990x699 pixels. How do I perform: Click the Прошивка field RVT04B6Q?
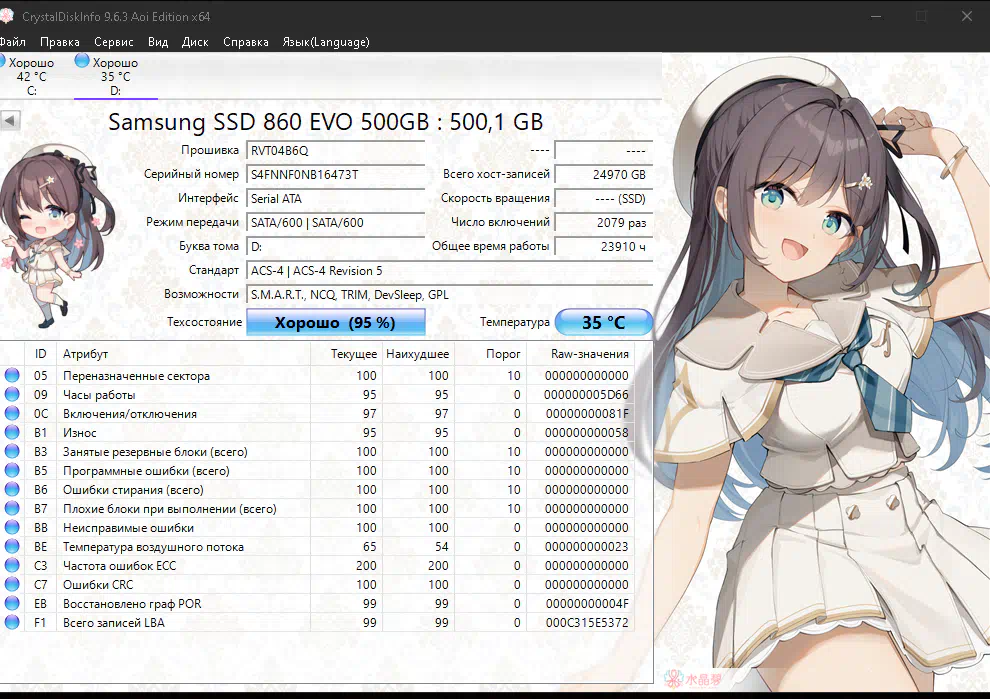click(335, 151)
